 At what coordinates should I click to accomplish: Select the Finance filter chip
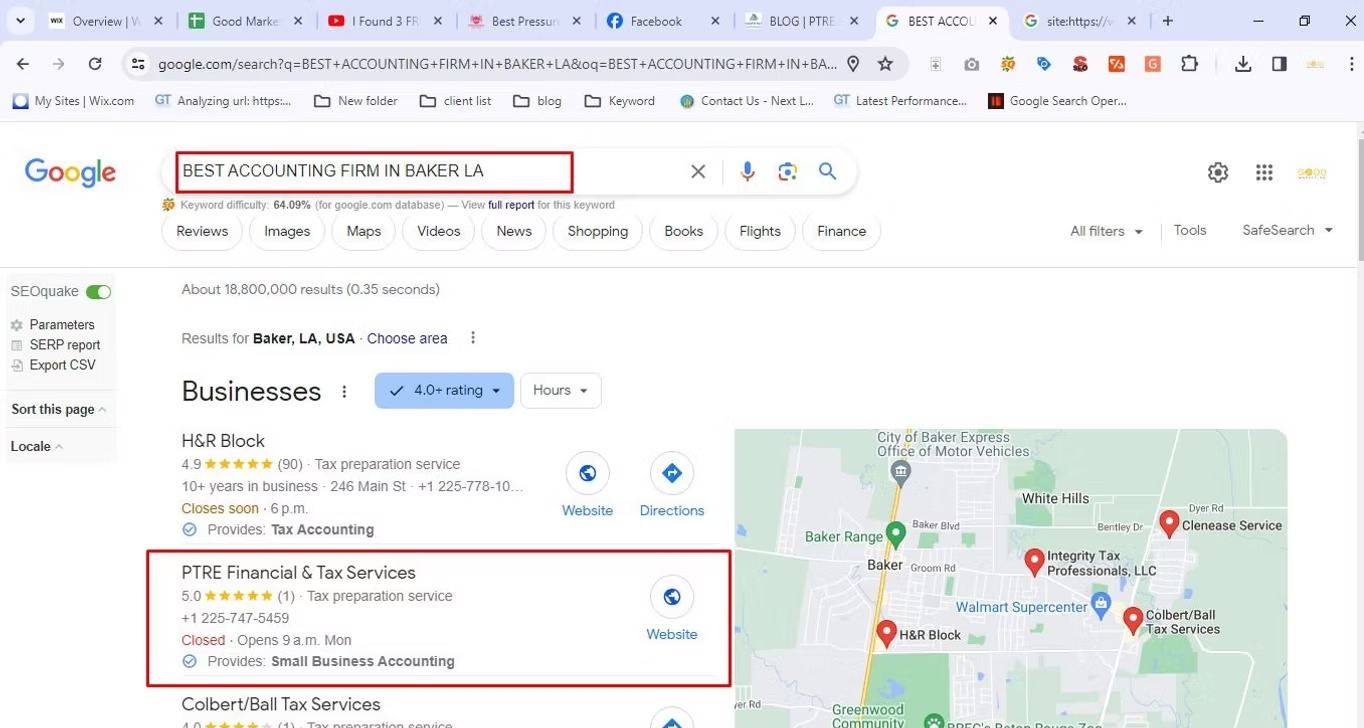pyautogui.click(x=842, y=231)
